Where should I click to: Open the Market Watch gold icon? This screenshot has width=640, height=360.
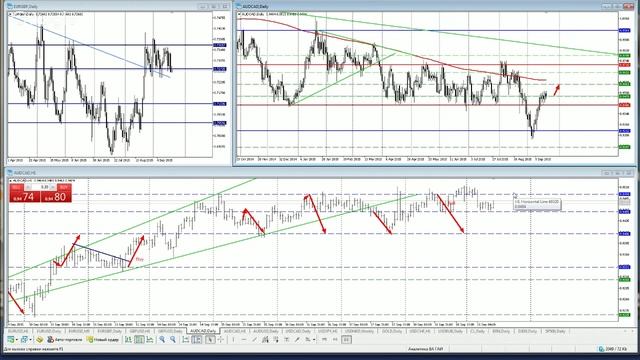40,340
